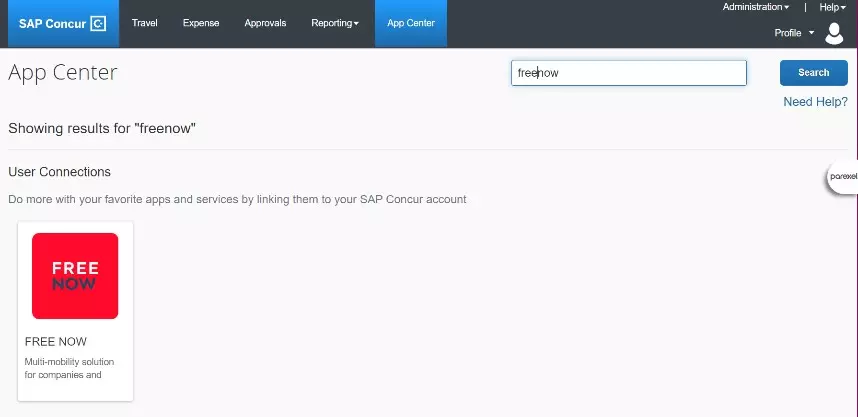Click the Multi-mobility solution description text
858x417 pixels.
coord(69,368)
